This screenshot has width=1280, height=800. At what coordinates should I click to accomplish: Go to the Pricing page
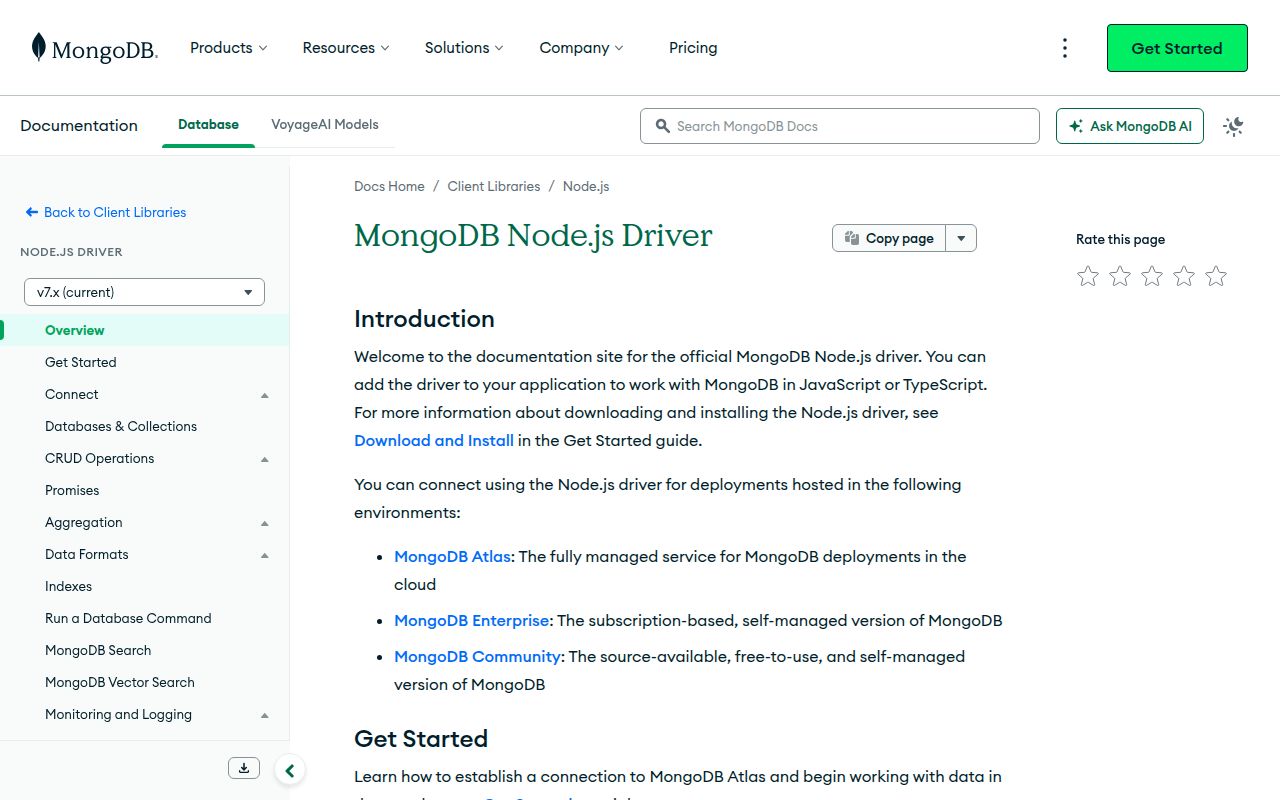tap(693, 48)
